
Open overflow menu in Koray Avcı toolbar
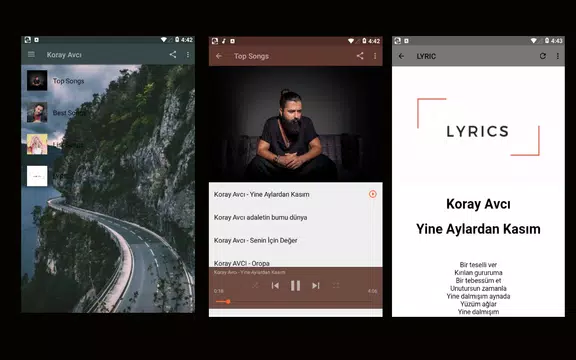pos(188,54)
